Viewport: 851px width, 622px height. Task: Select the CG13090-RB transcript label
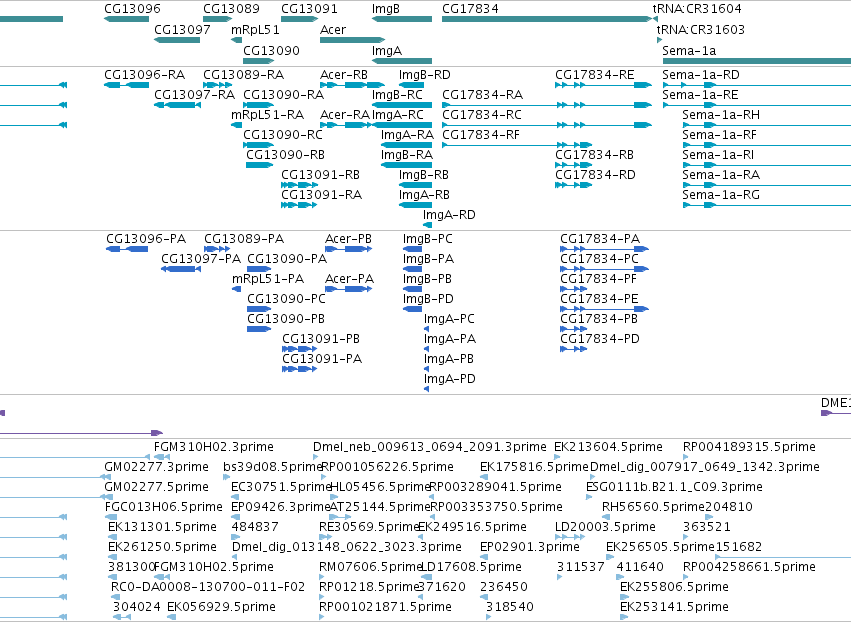[285, 155]
